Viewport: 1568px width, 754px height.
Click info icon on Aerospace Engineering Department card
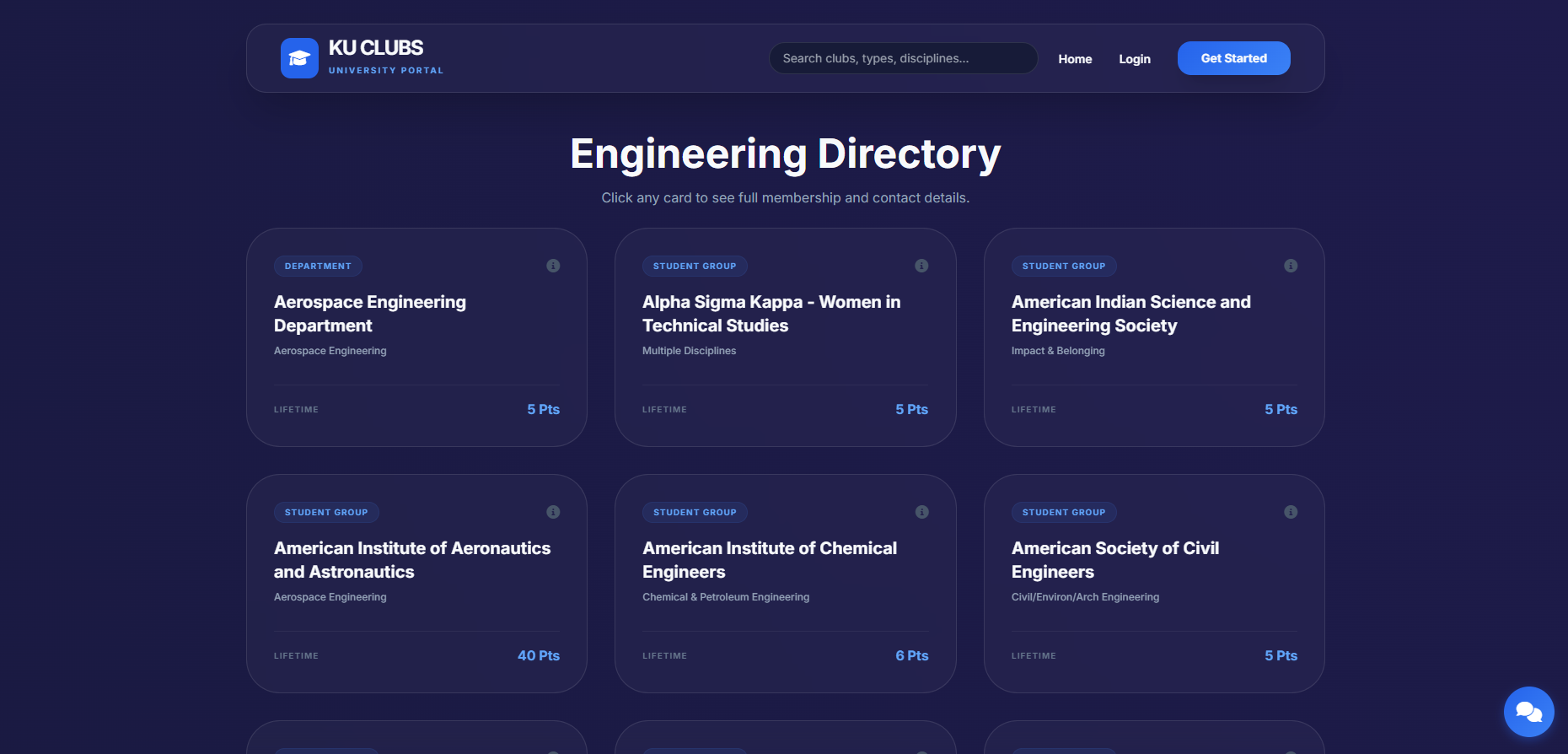553,266
